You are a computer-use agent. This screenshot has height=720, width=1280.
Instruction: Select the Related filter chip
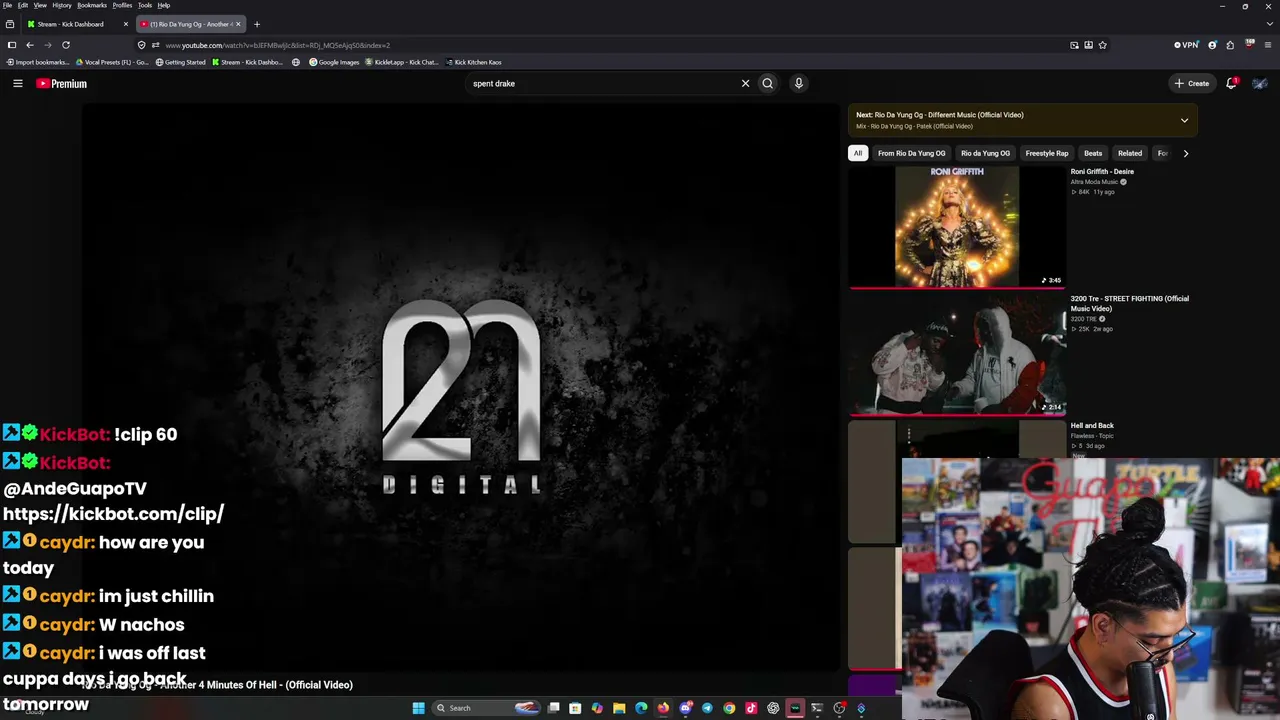coord(1130,153)
